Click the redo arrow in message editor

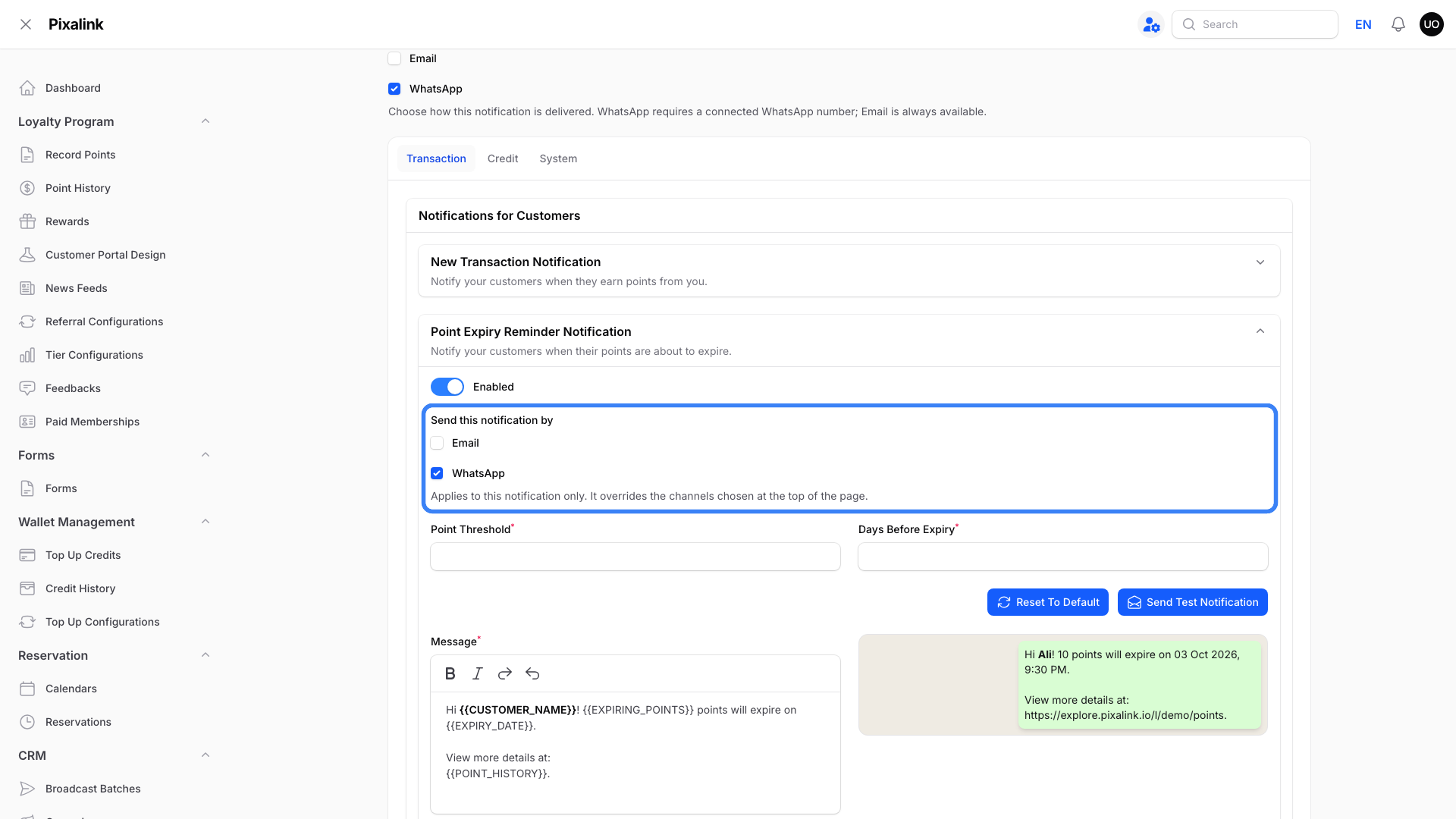505,673
